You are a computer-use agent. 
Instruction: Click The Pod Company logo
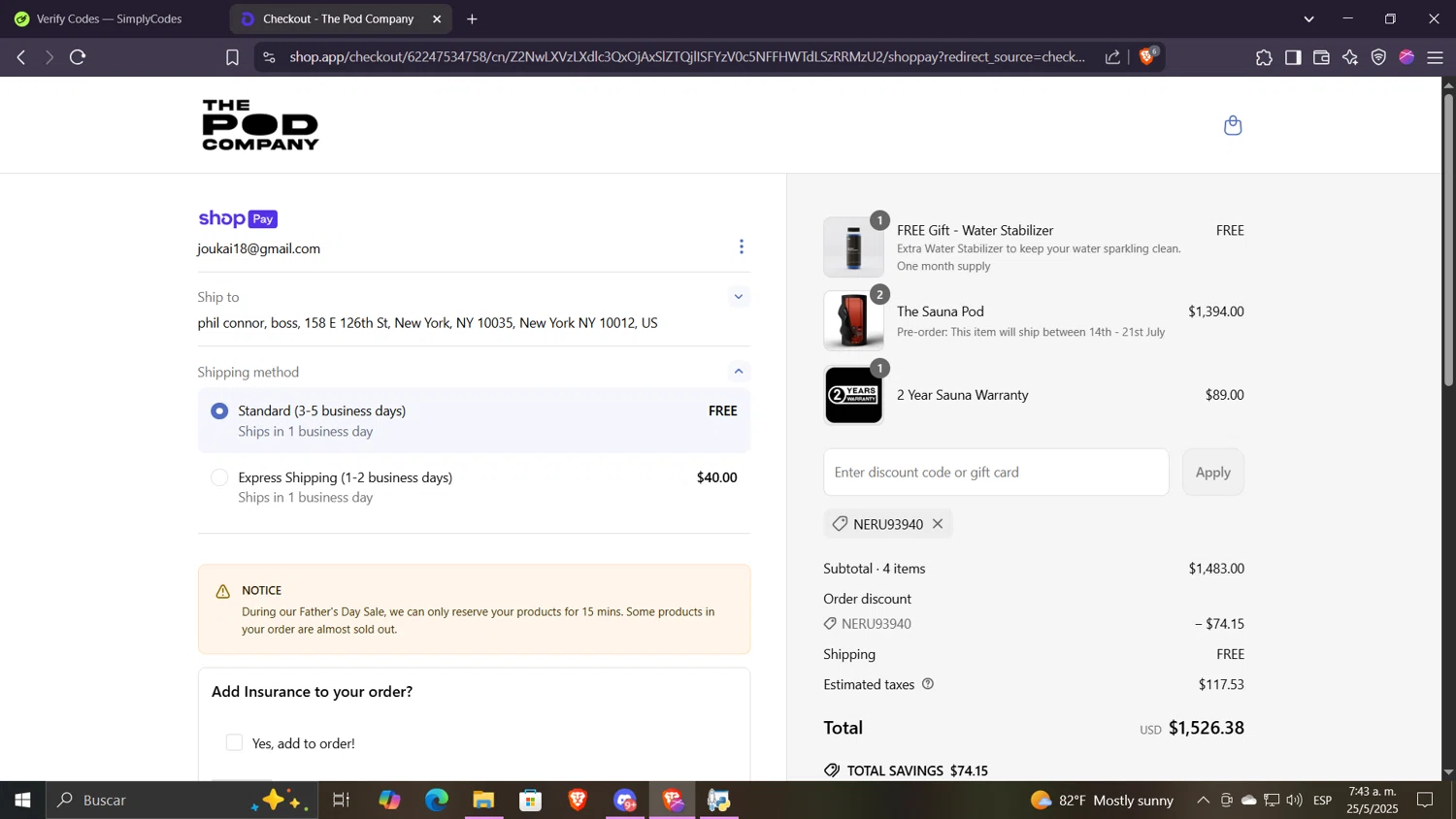tap(260, 125)
